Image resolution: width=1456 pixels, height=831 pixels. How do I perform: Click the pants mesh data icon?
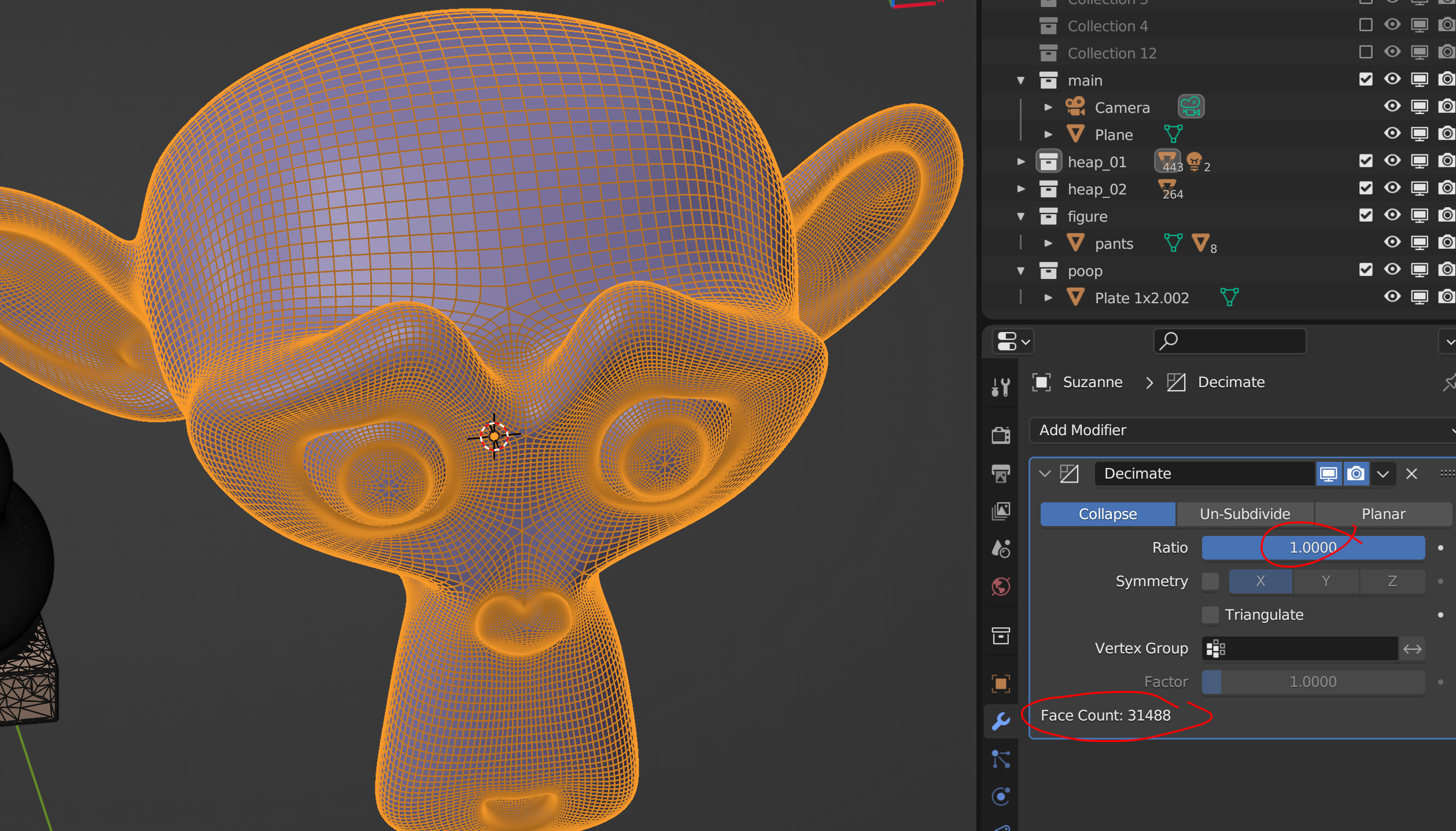coord(1173,242)
